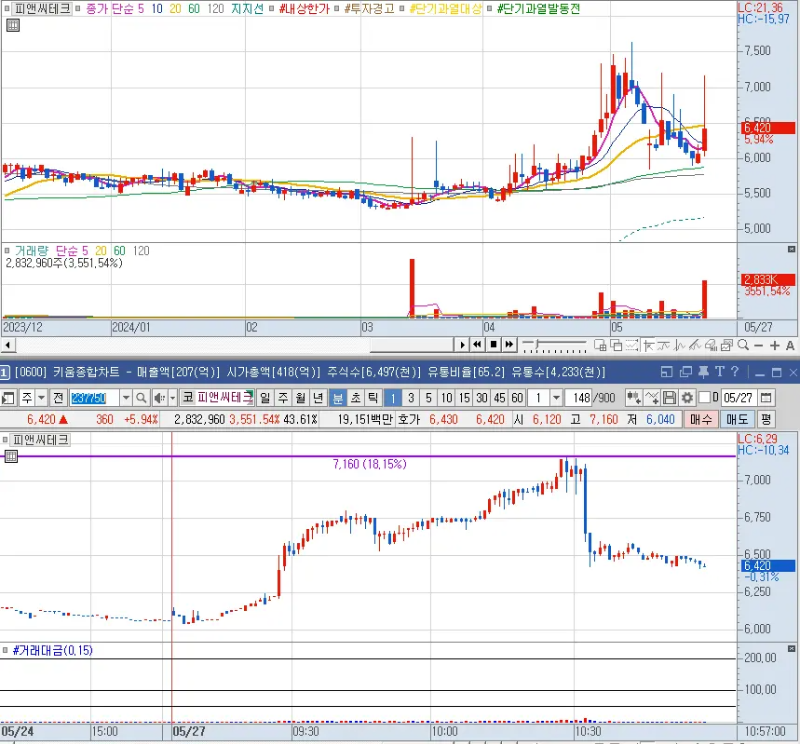Select the '년' yearly period tab
Viewport: 800px width, 744px height.
click(x=318, y=398)
